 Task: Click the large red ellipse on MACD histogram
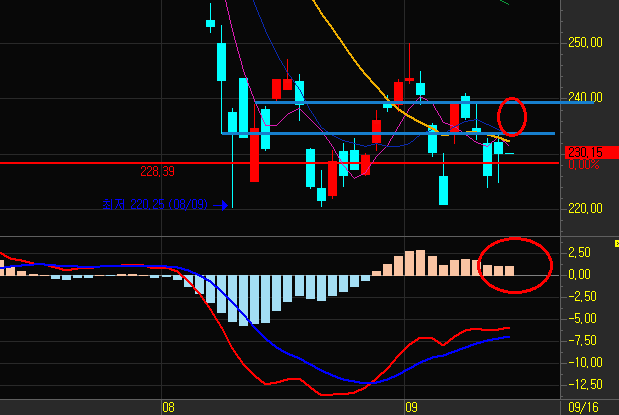[x=515, y=265]
